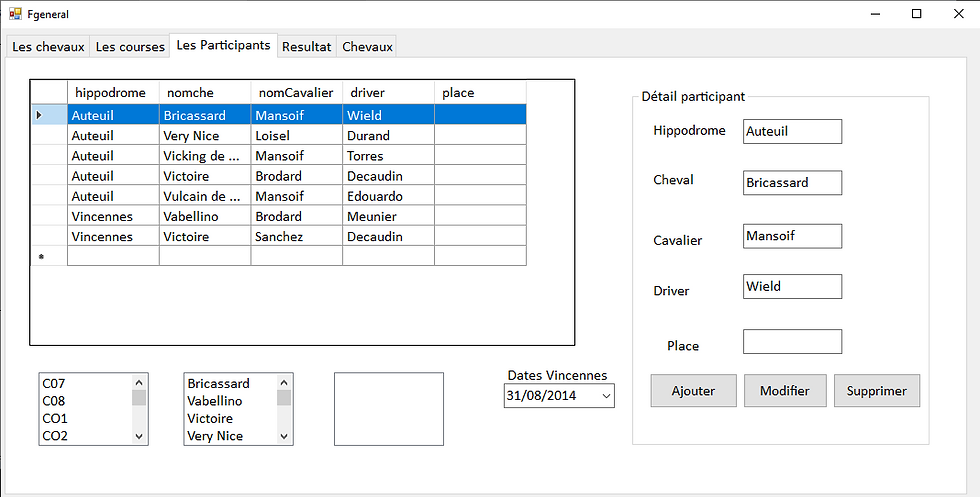
Task: Click the Hippodrome text field
Action: (x=792, y=131)
